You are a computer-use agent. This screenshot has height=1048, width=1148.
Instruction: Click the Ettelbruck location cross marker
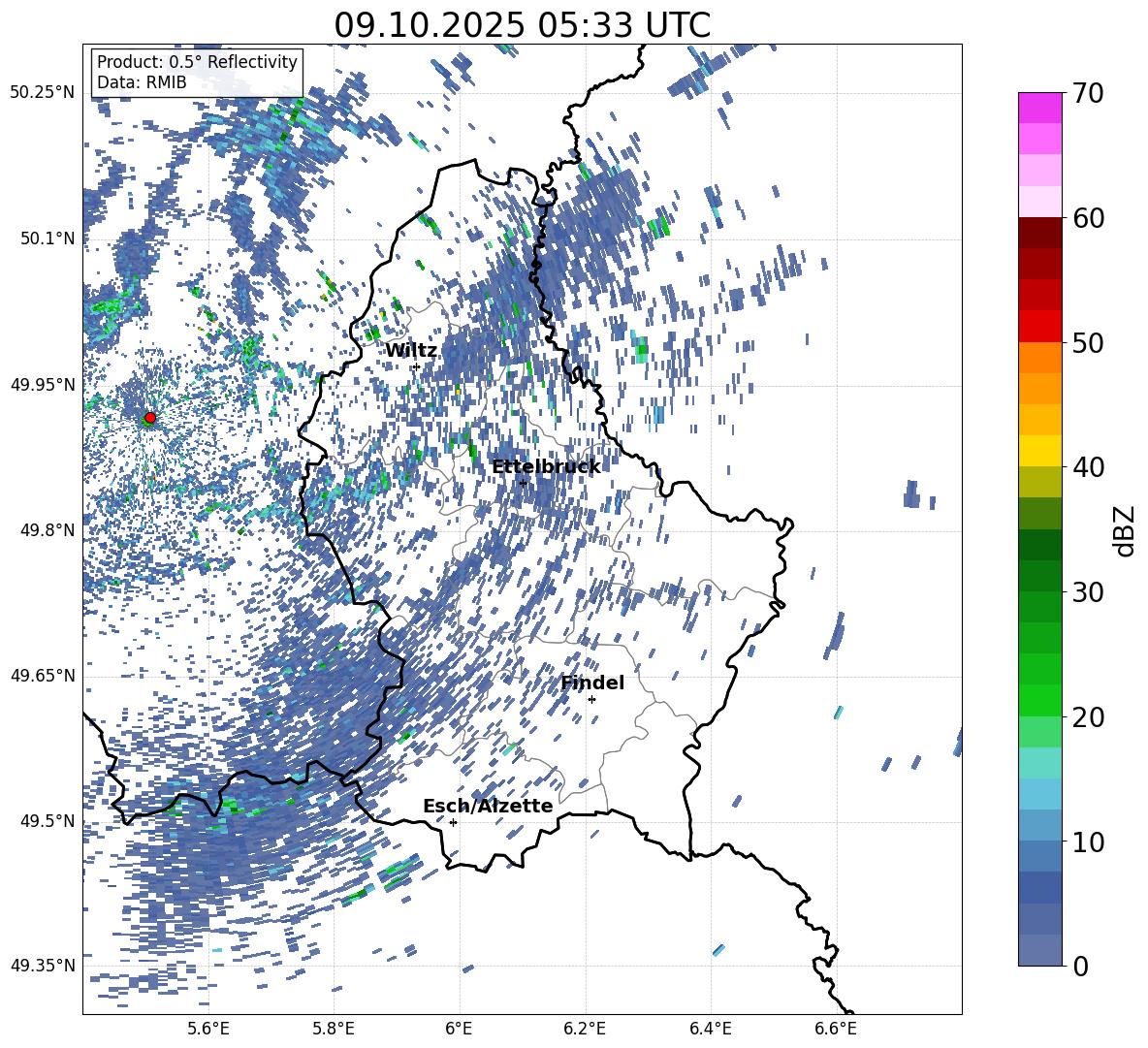point(523,483)
